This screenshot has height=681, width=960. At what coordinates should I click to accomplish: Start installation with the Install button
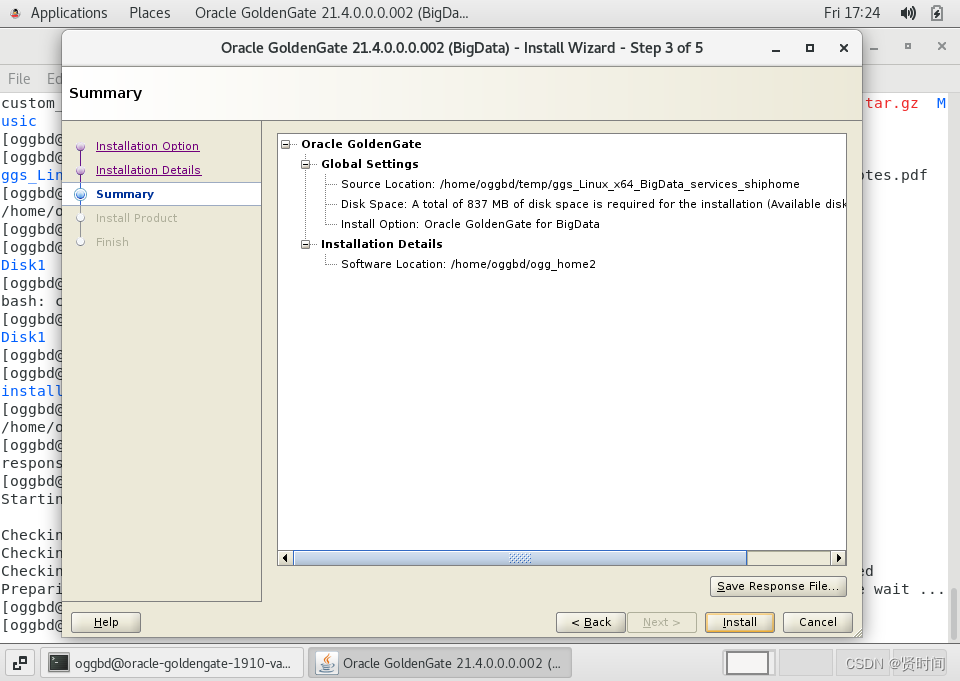[x=740, y=622]
